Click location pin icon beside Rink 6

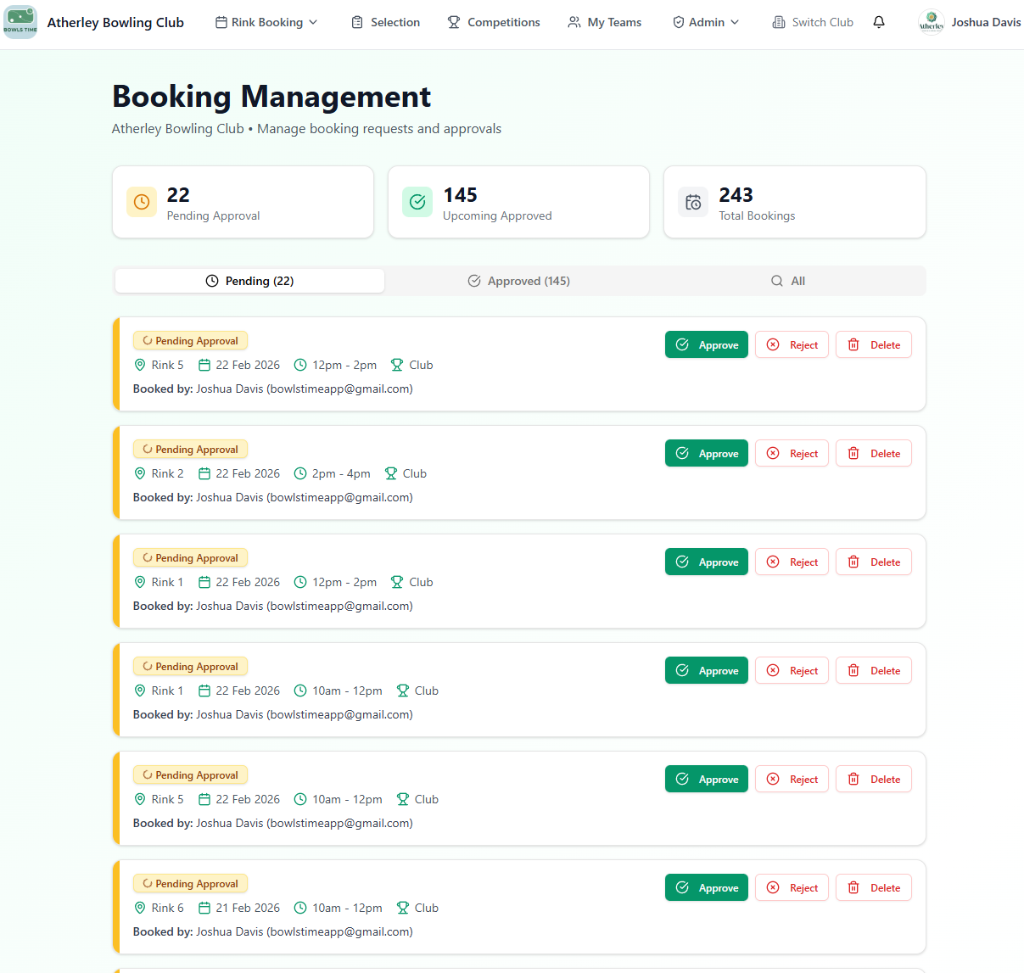(x=140, y=908)
